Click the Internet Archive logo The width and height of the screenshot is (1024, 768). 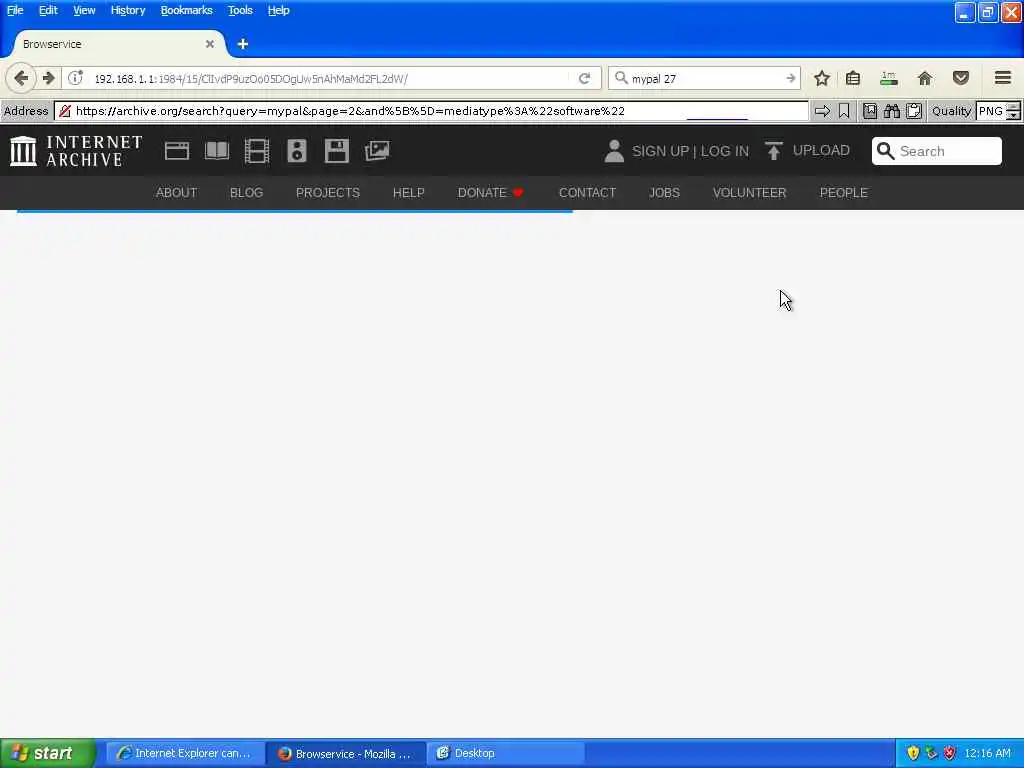pos(76,151)
